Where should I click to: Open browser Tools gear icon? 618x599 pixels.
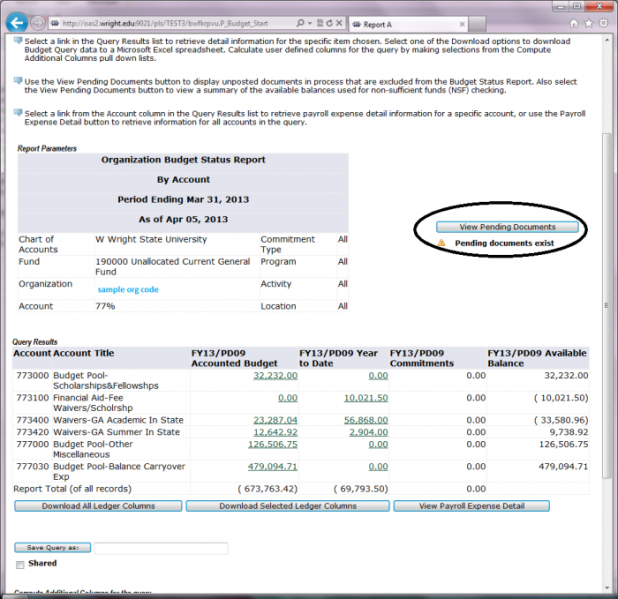pyautogui.click(x=603, y=23)
